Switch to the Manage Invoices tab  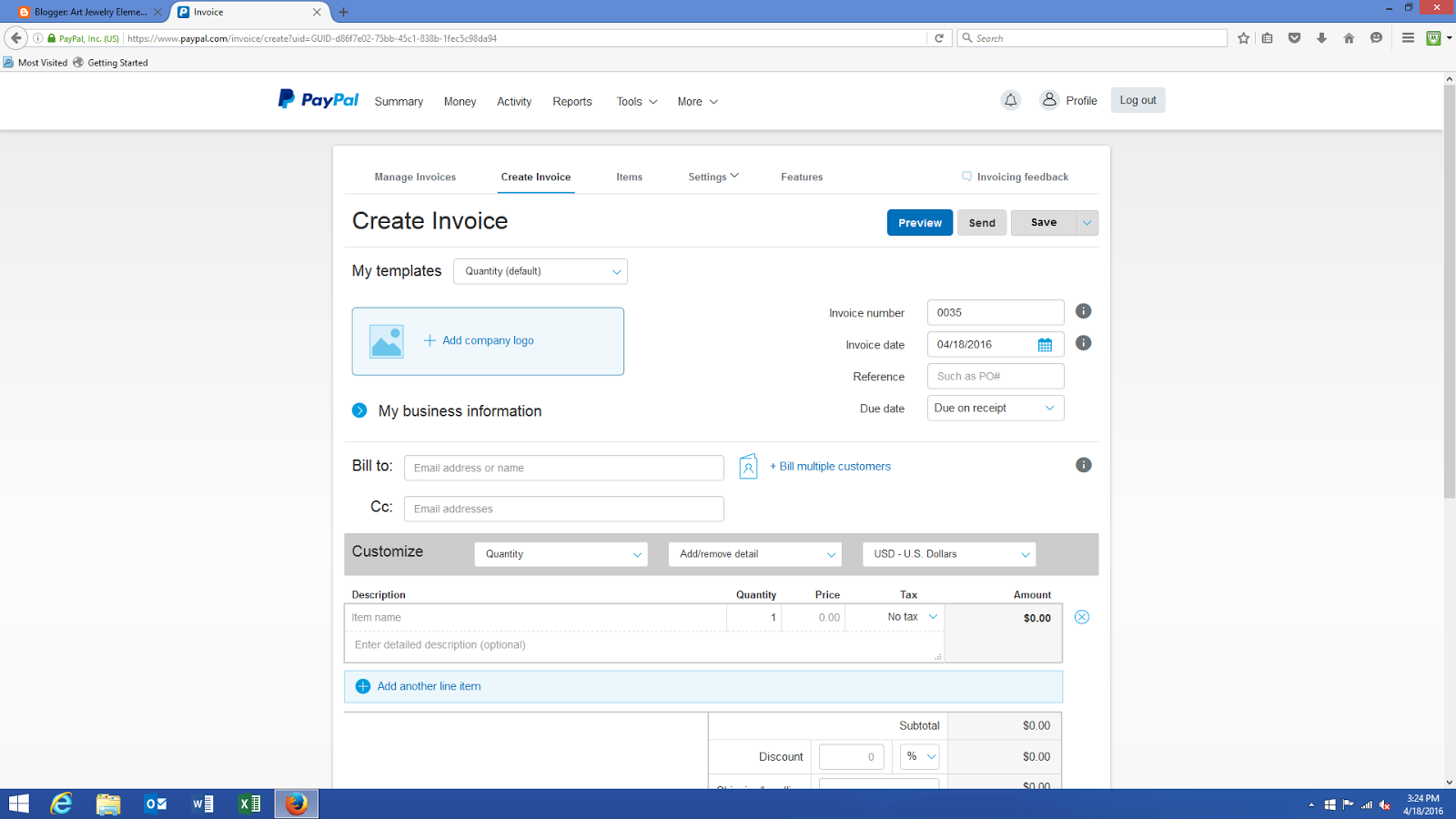415,177
